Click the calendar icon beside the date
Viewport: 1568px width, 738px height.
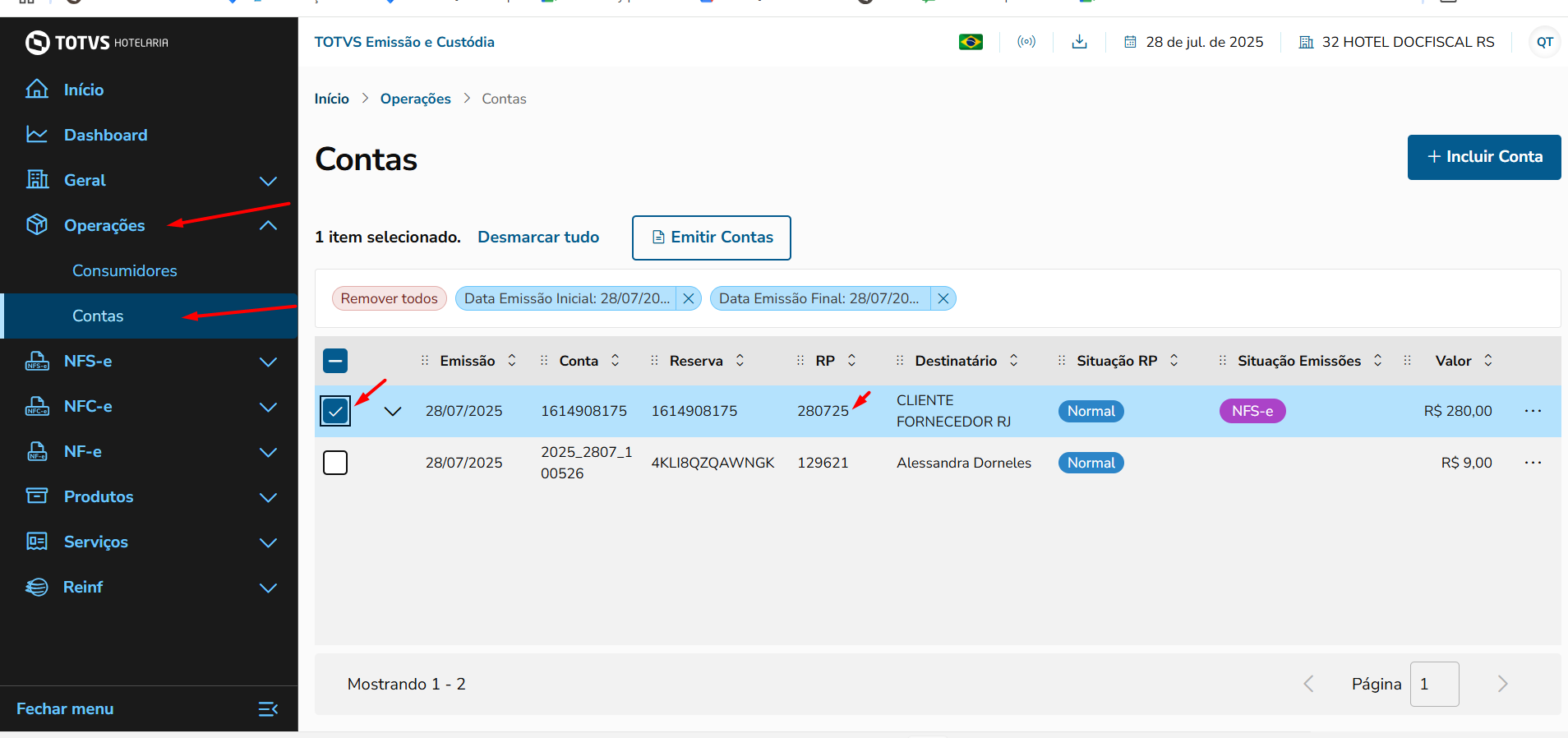point(1130,42)
